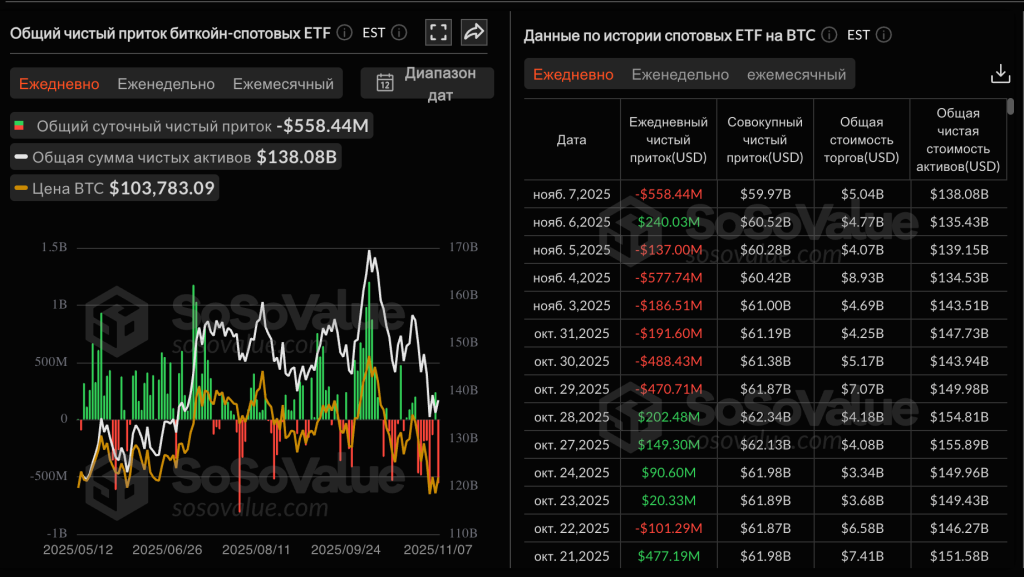Screen dimensions: 1024x577
Task: Expand the chart to fullscreen
Action: (438, 32)
